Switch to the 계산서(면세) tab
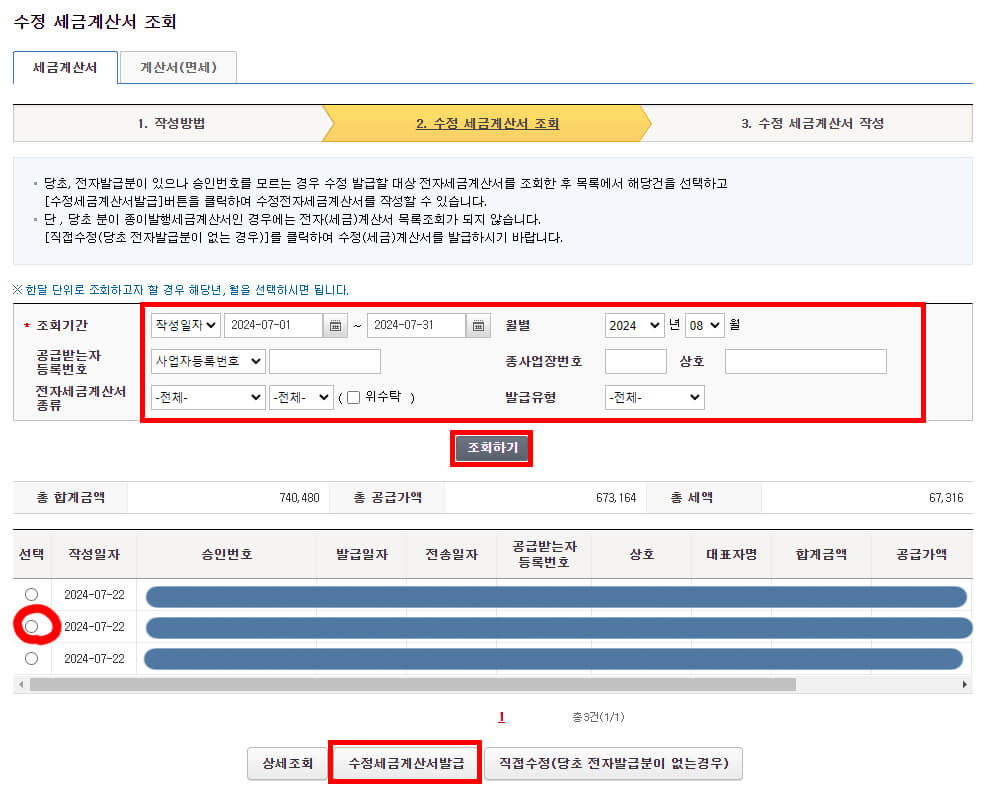Viewport: 990px width, 788px height. (176, 69)
